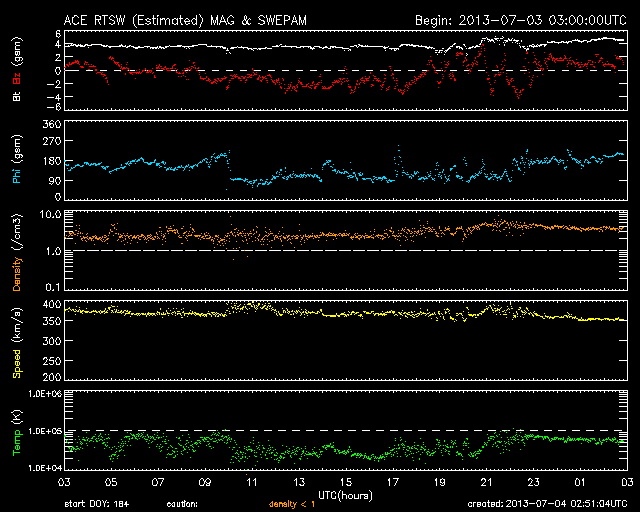
Task: Click the '270' tick on Phi axis
Action: tap(52, 141)
